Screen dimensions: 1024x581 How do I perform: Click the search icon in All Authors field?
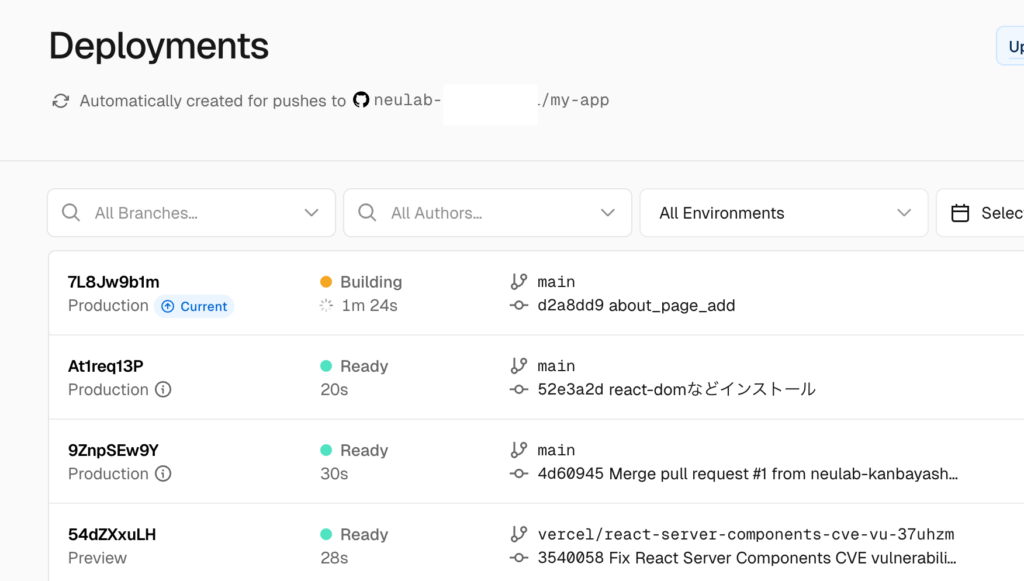point(367,213)
